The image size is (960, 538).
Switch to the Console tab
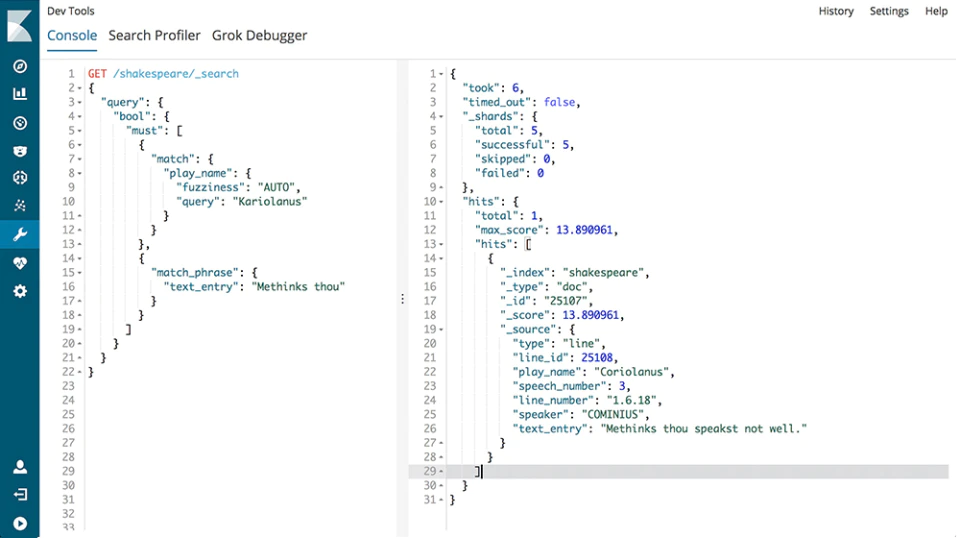72,35
